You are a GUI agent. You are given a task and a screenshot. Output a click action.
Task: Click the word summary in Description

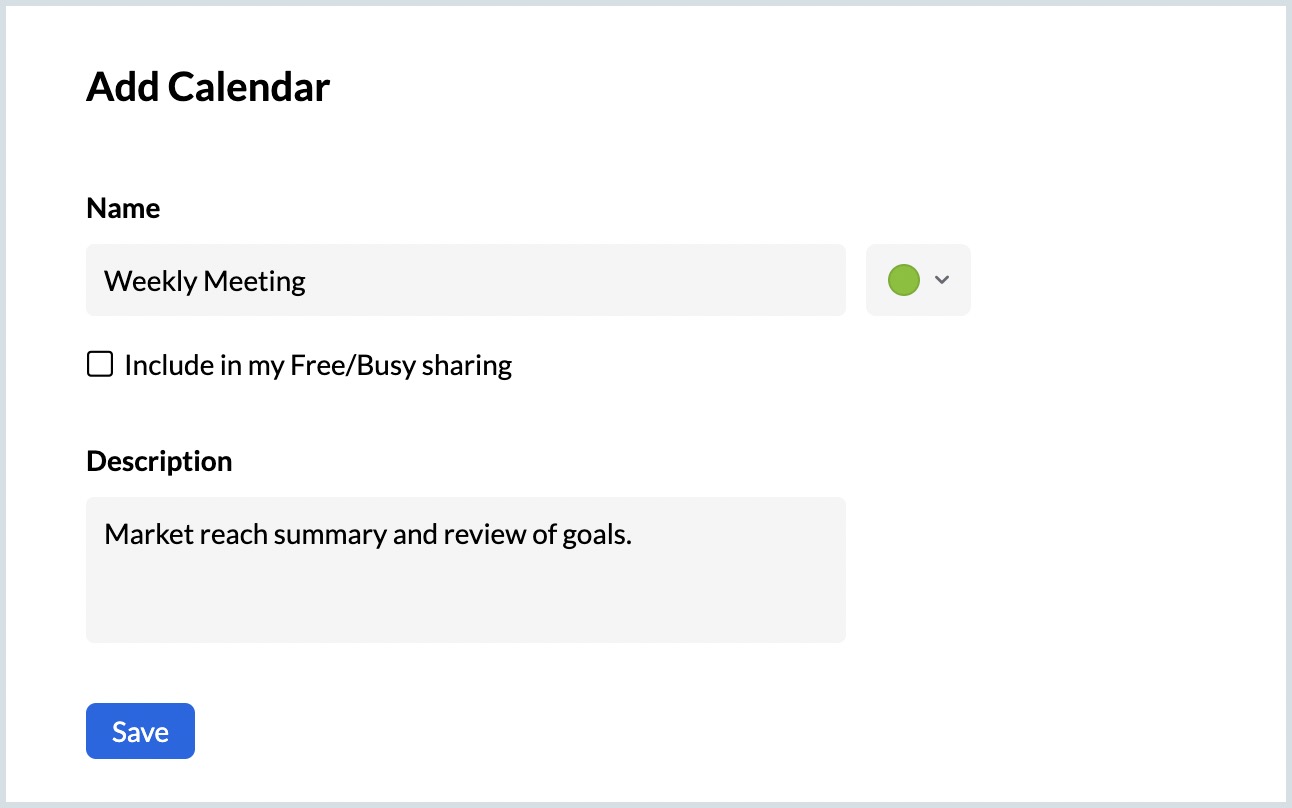click(330, 535)
